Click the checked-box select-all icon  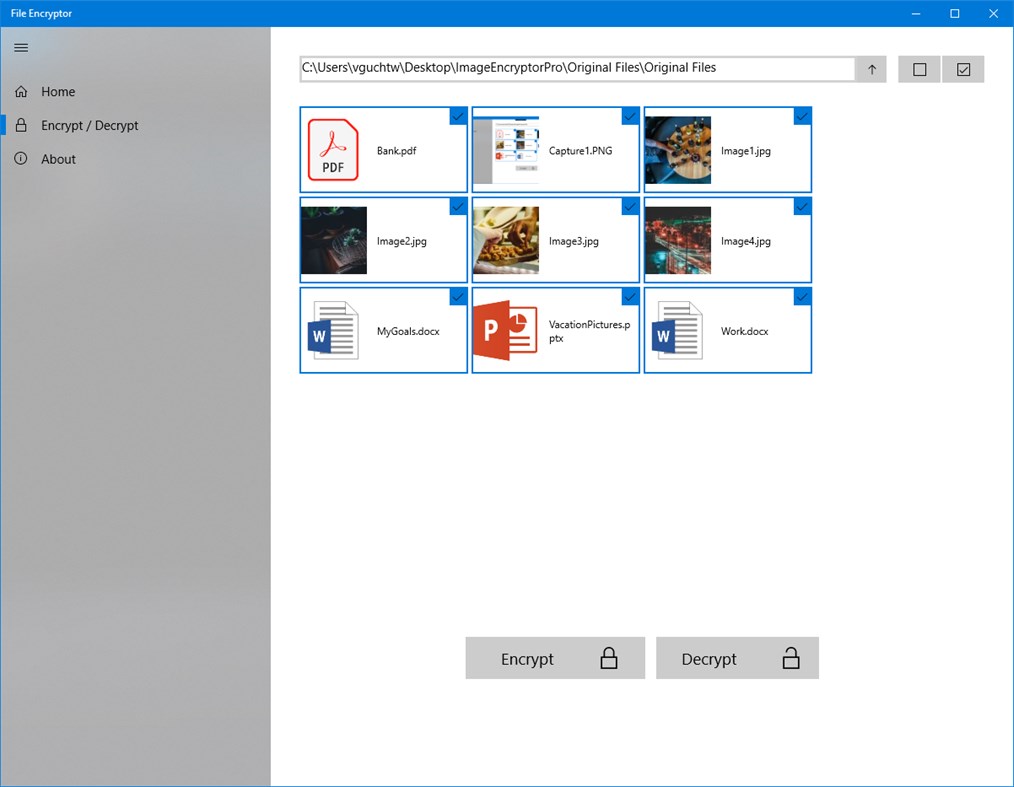pyautogui.click(x=961, y=68)
